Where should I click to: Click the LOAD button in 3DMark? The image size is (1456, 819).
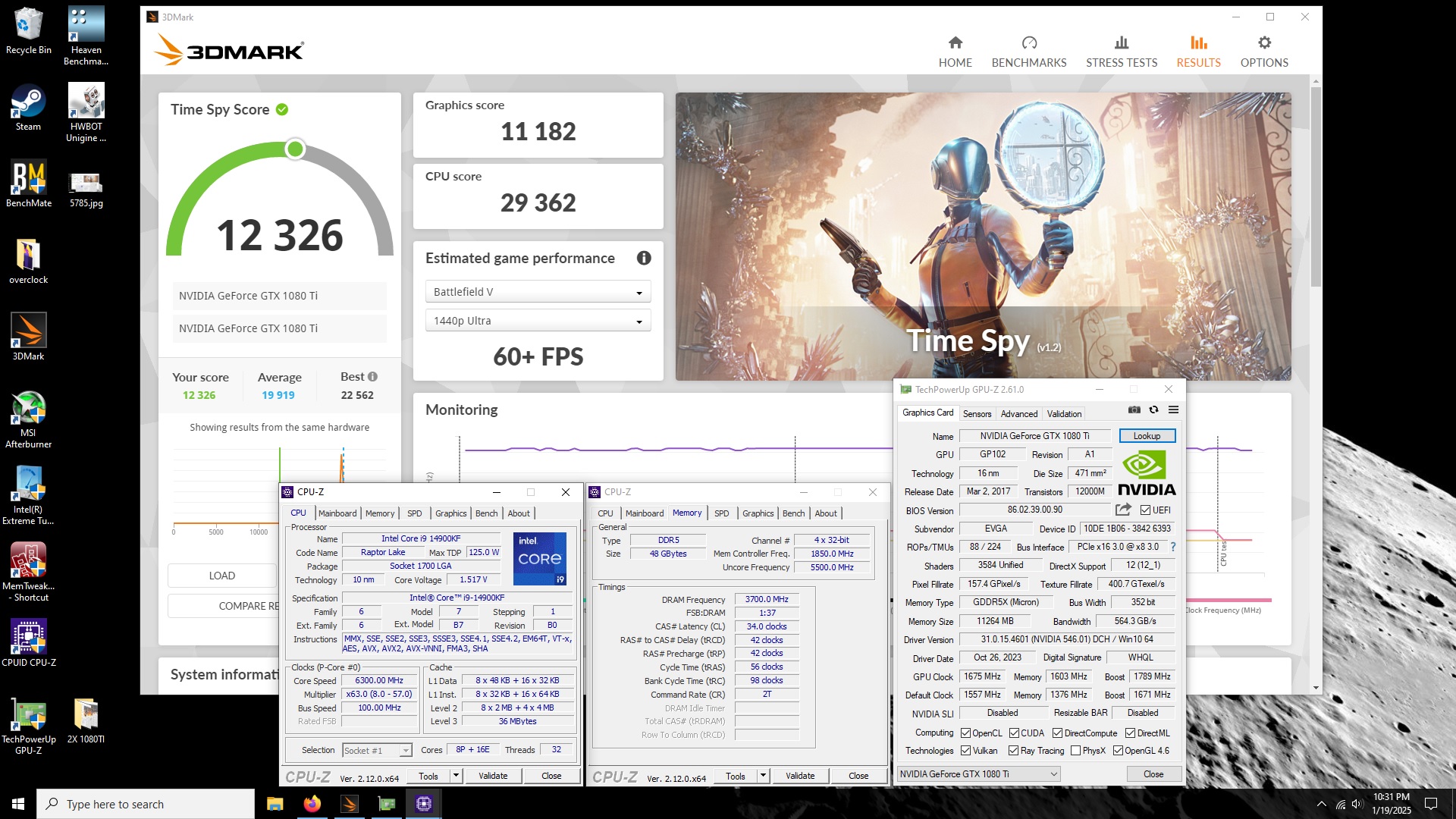[x=222, y=576]
